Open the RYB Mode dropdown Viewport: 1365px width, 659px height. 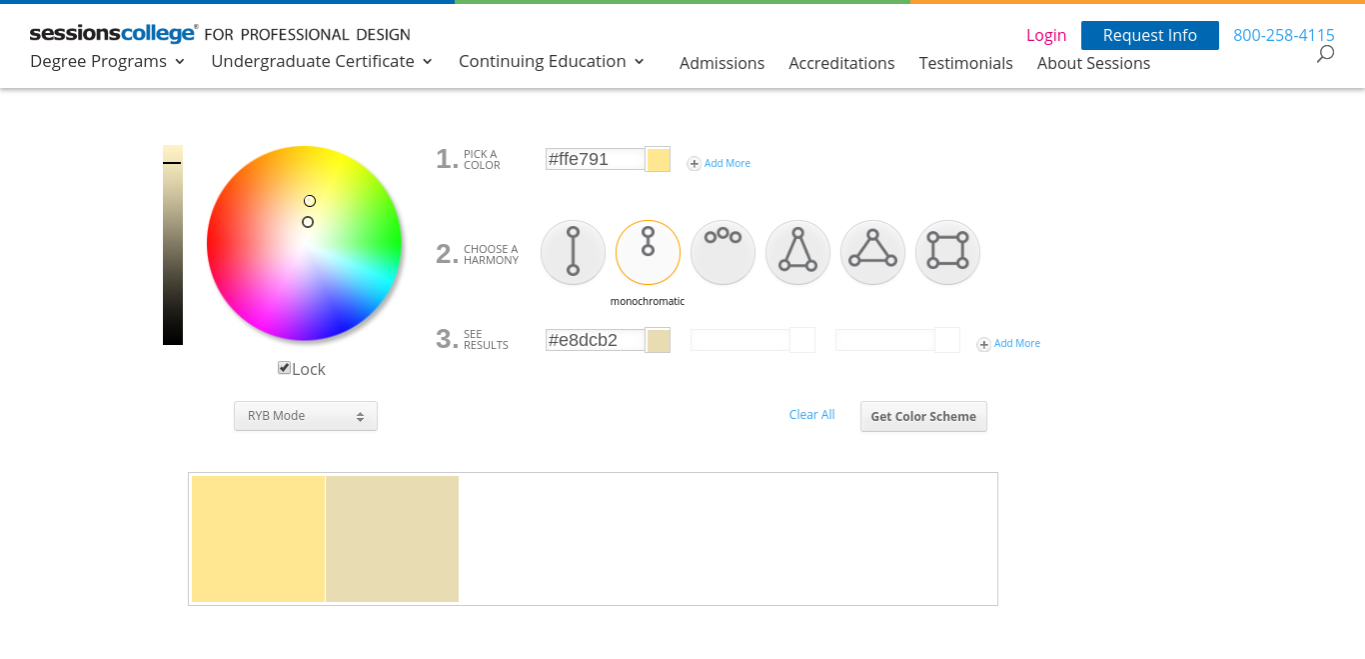coord(305,416)
